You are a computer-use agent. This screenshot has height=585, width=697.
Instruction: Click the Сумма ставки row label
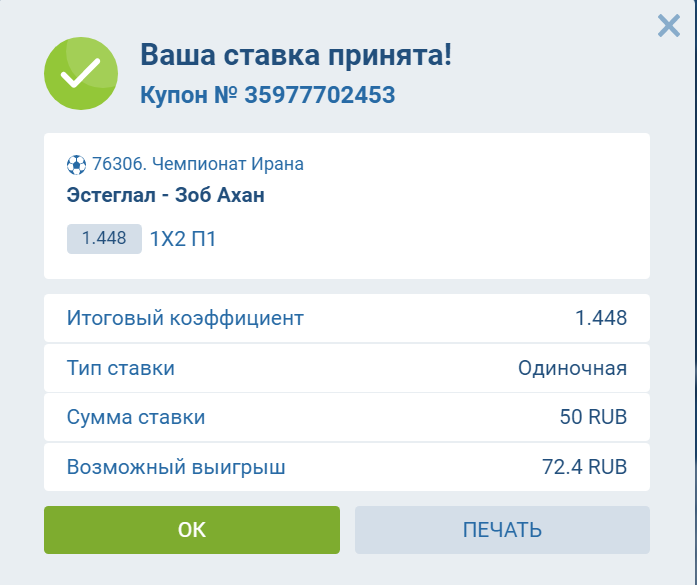pos(135,417)
